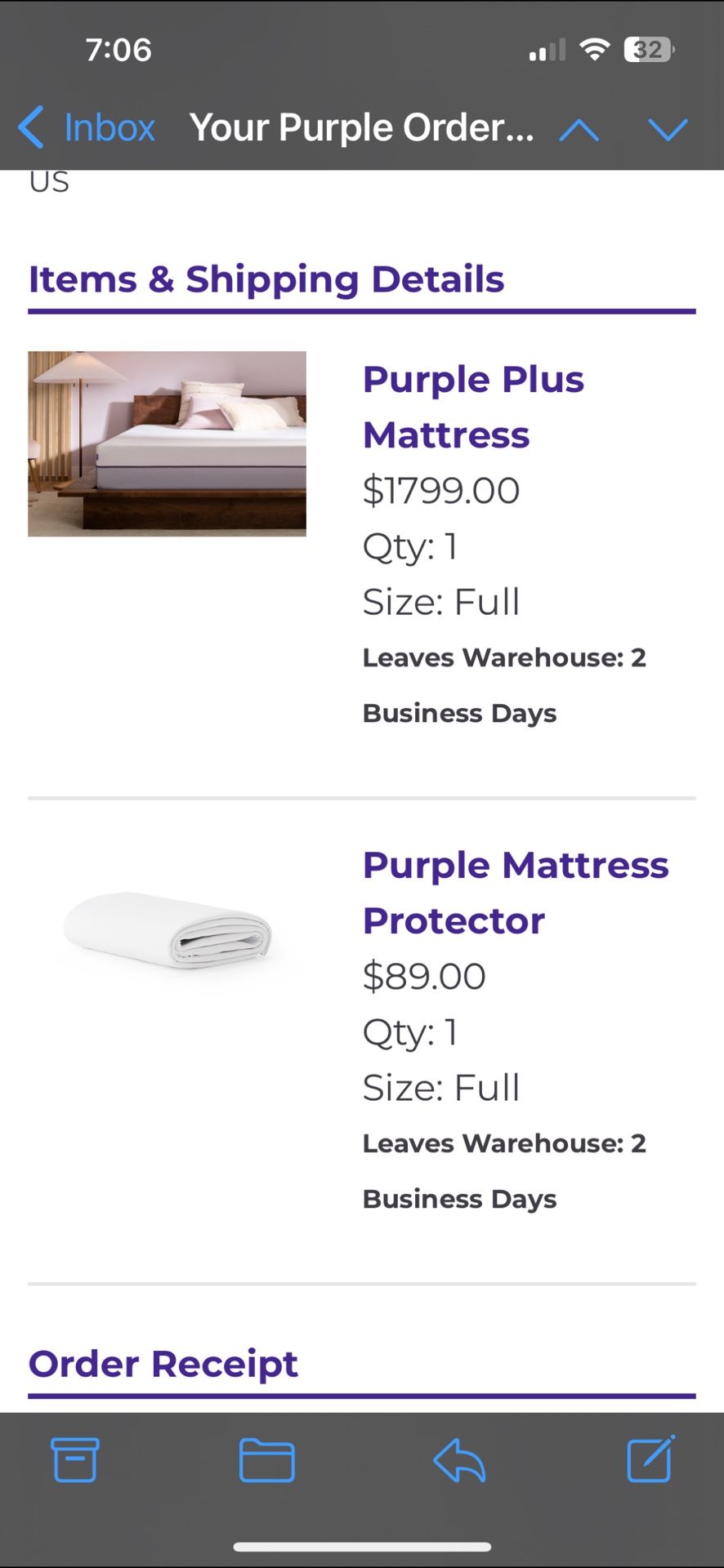Open the folder icon to move this email
The width and height of the screenshot is (724, 1568).
[267, 1462]
